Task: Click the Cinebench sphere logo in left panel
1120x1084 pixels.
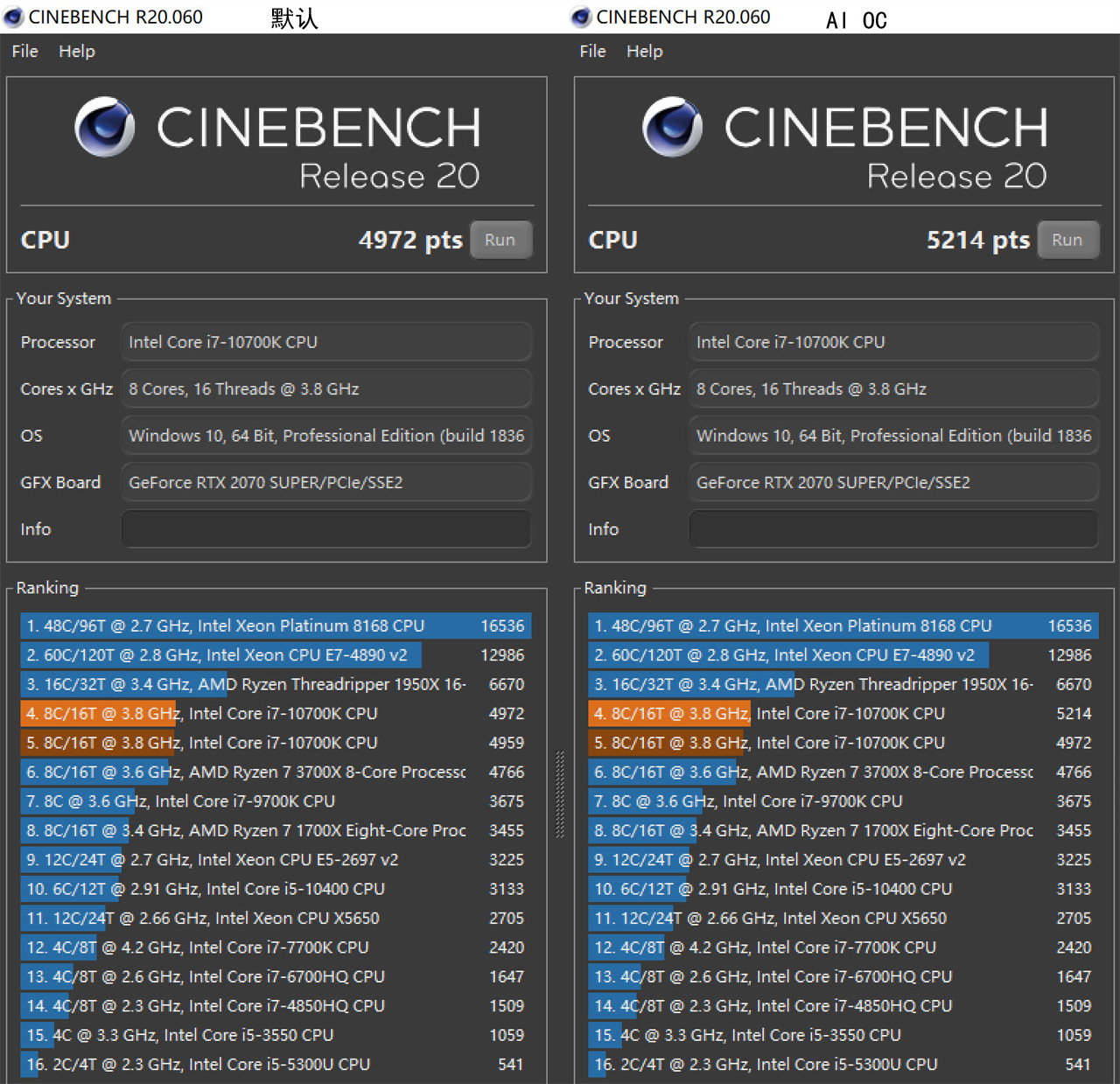Action: 105,127
